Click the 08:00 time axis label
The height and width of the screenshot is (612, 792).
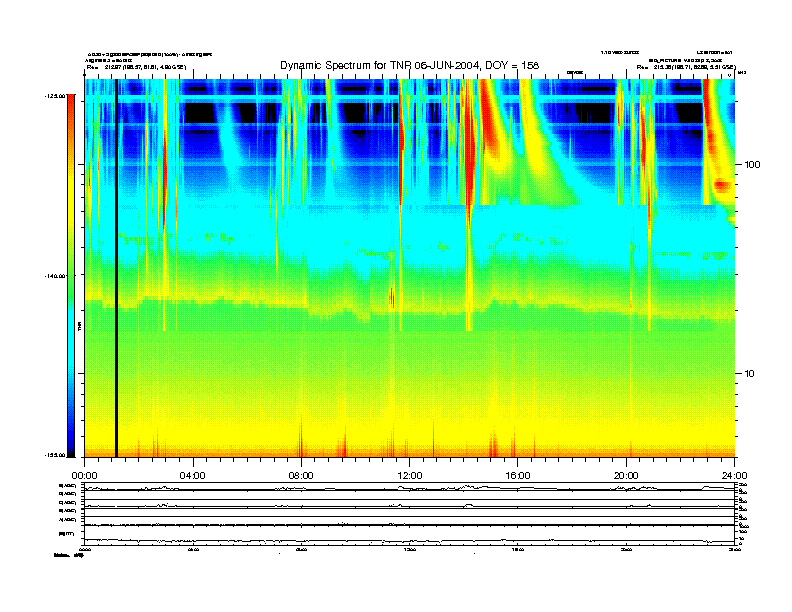click(301, 475)
